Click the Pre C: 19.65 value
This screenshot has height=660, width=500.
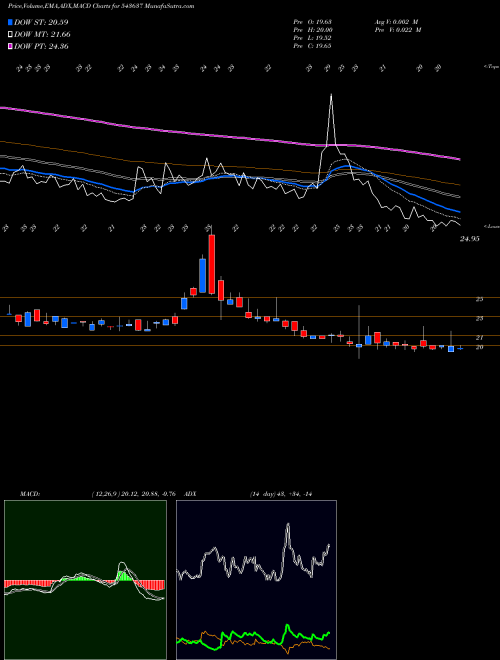312,46
